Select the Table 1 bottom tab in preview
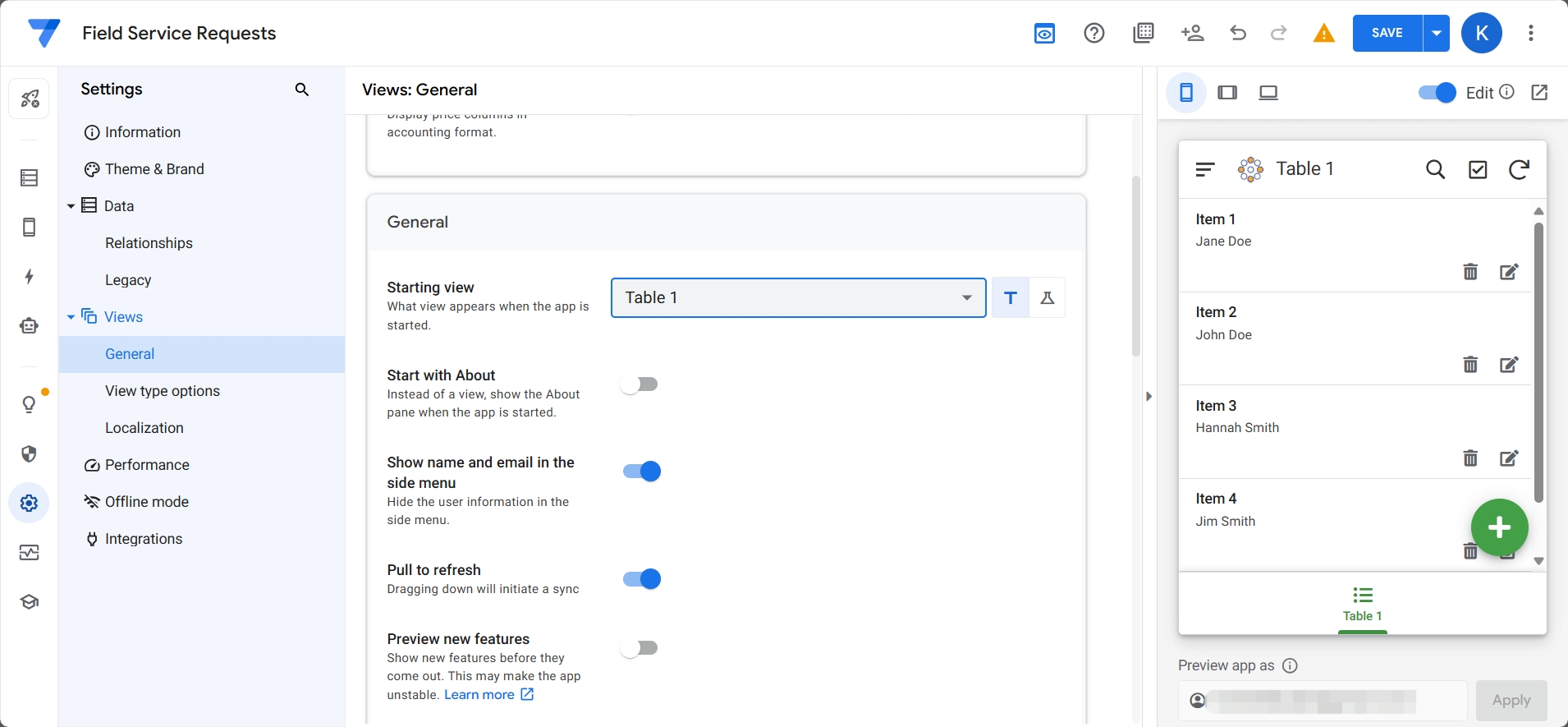 1363,605
